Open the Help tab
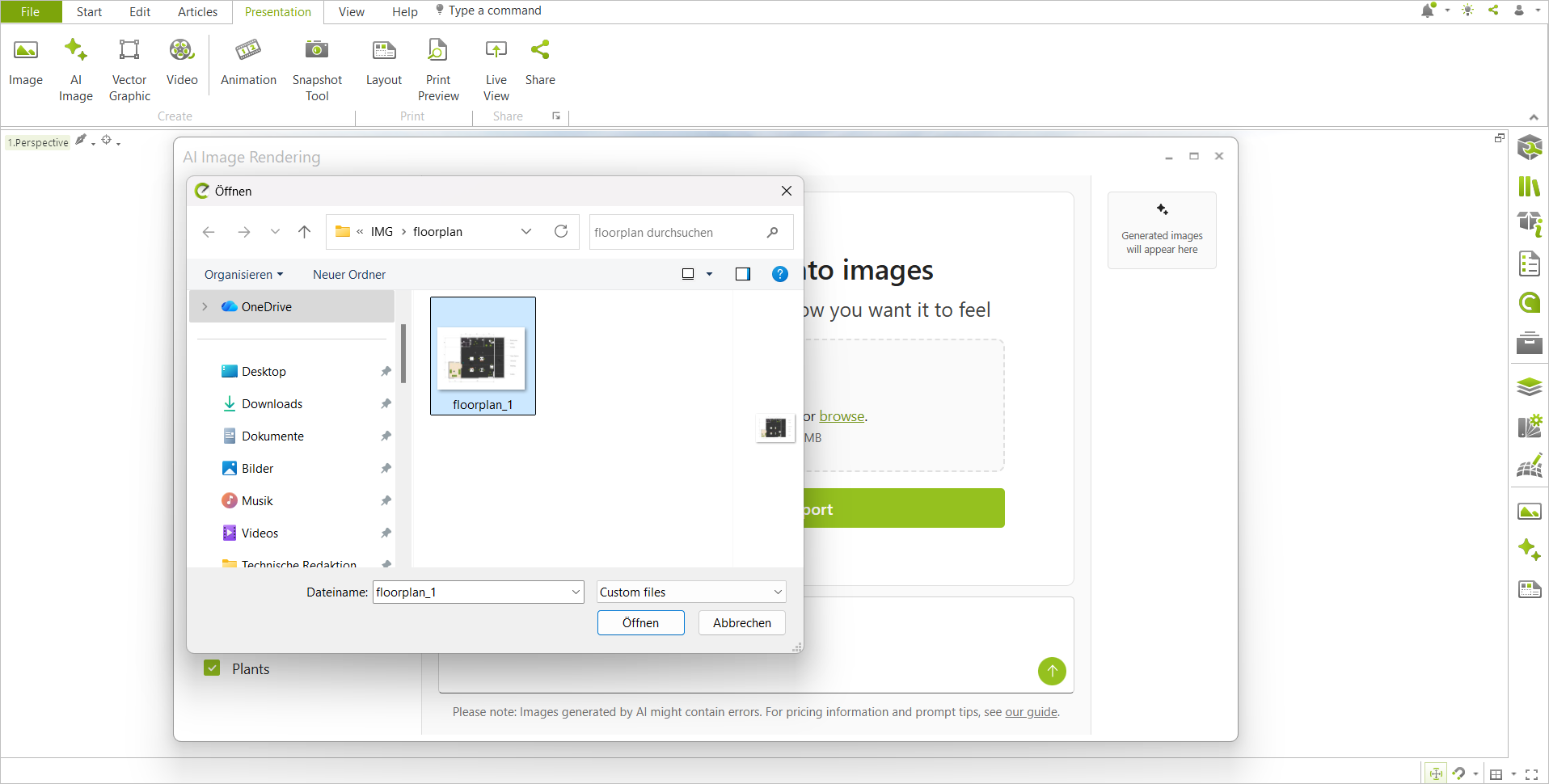This screenshot has height=784, width=1549. pos(405,11)
